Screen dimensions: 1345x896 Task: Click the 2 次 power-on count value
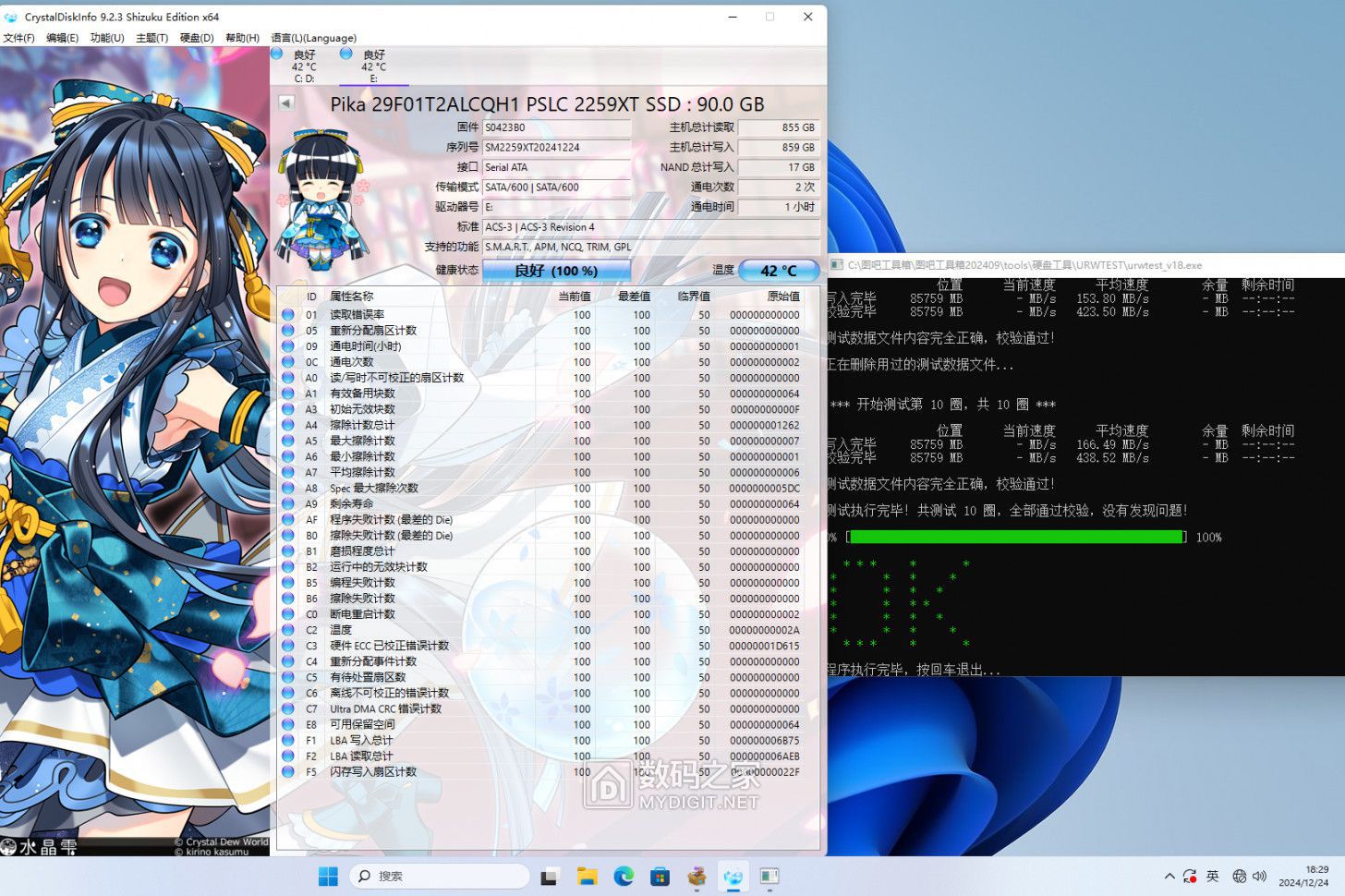[778, 188]
